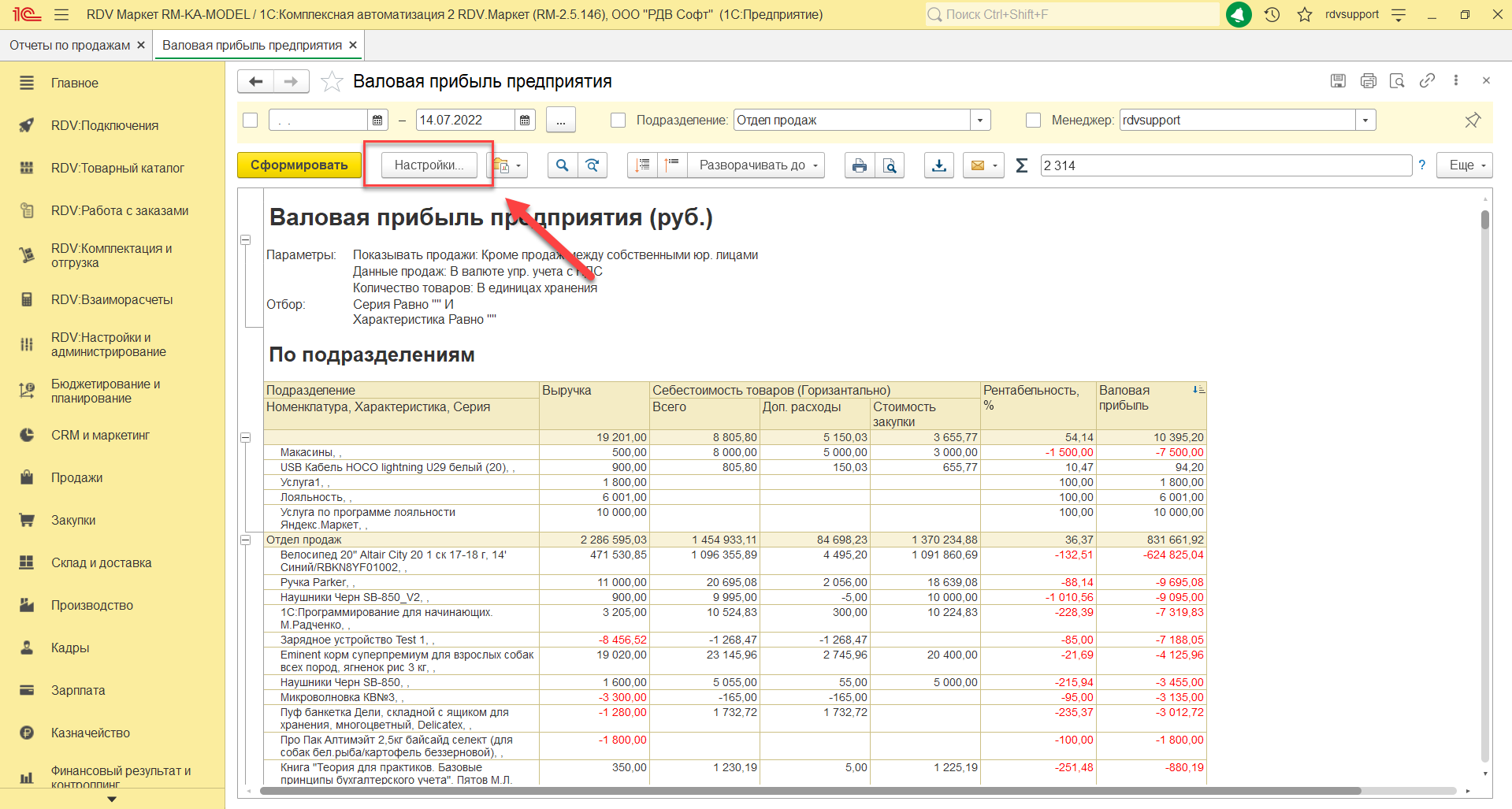Screen dimensions: 1512x809
Task: Open notifications bell icon
Action: [x=1239, y=14]
